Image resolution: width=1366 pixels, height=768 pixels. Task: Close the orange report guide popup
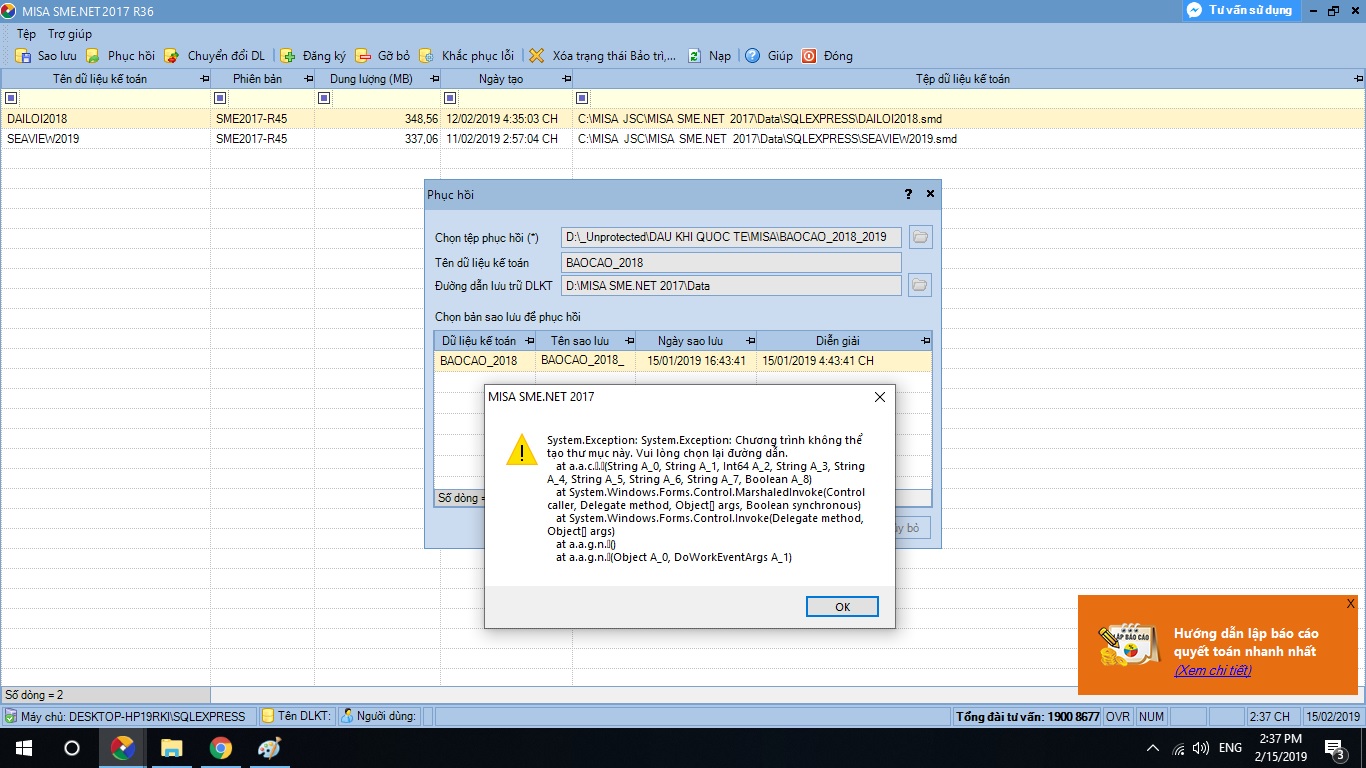(x=1350, y=604)
